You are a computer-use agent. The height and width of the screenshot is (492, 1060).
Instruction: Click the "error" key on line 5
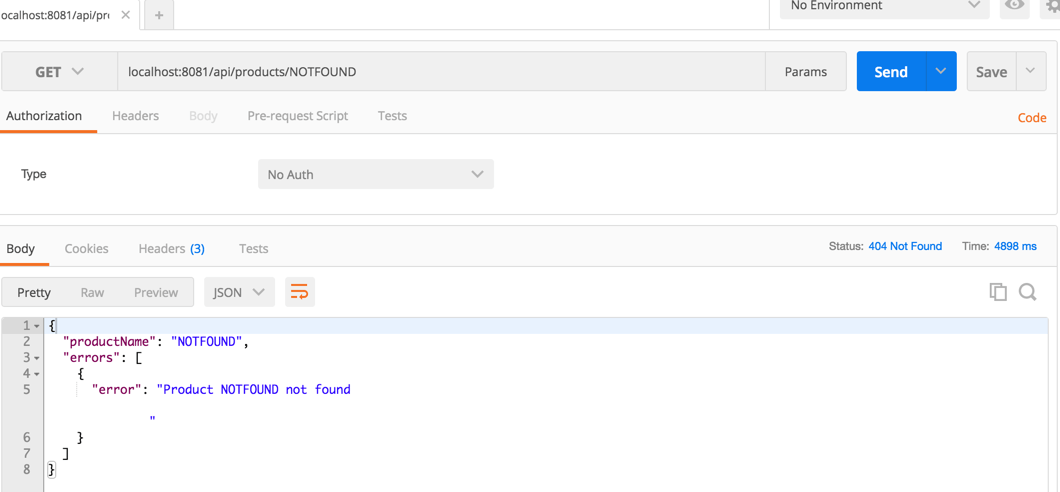(x=117, y=389)
